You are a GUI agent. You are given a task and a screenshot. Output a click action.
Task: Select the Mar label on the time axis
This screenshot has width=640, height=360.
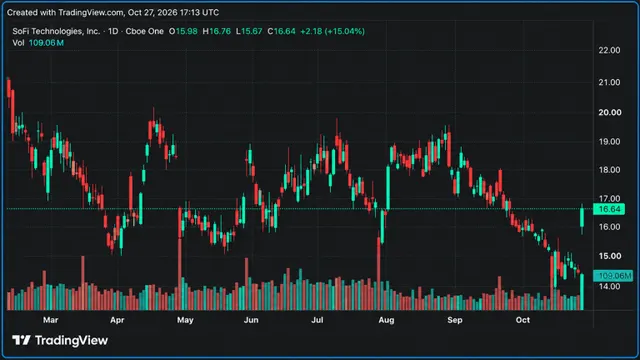tap(51, 320)
